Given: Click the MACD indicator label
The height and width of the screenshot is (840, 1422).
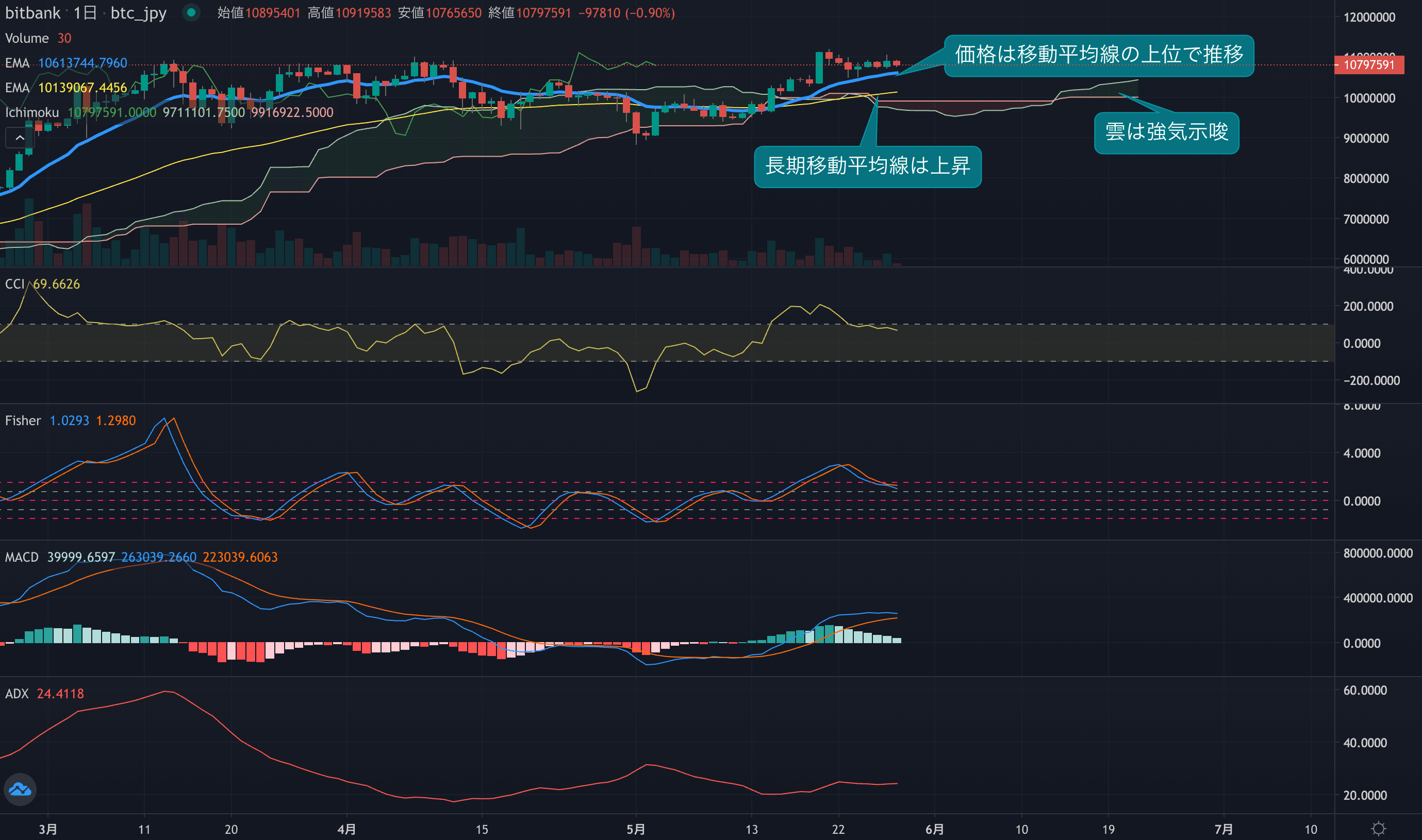Looking at the screenshot, I should point(22,557).
